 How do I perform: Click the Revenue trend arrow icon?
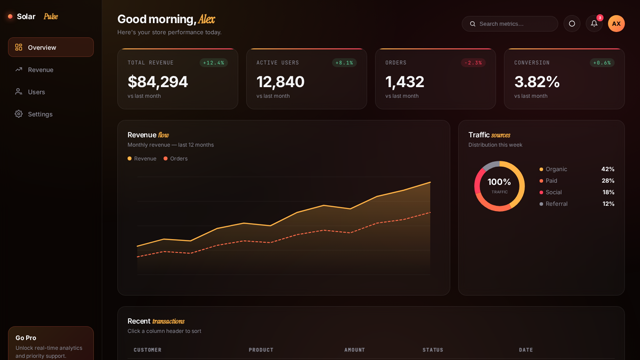[18, 70]
